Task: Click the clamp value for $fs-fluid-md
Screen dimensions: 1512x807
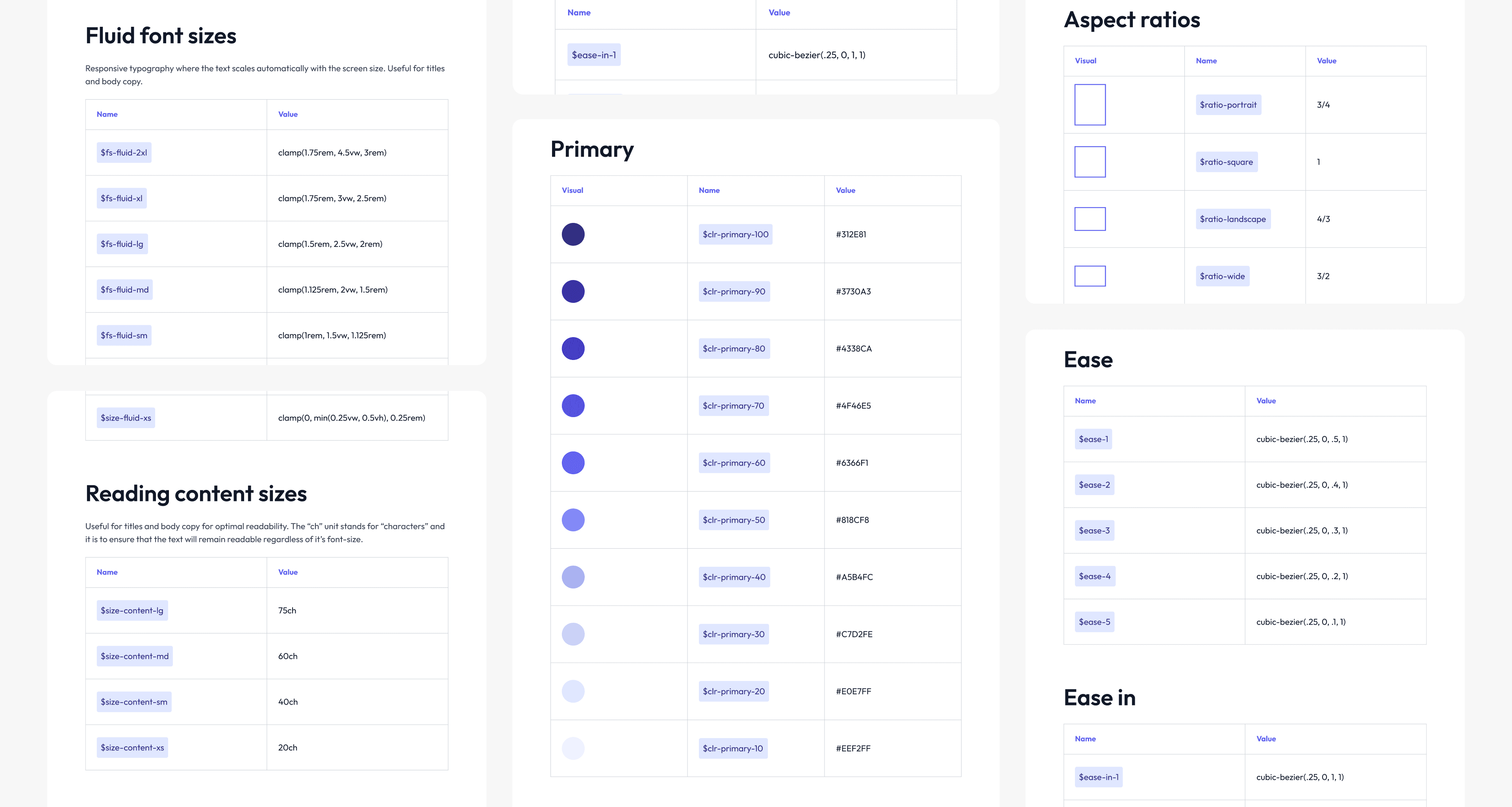Action: pos(333,289)
